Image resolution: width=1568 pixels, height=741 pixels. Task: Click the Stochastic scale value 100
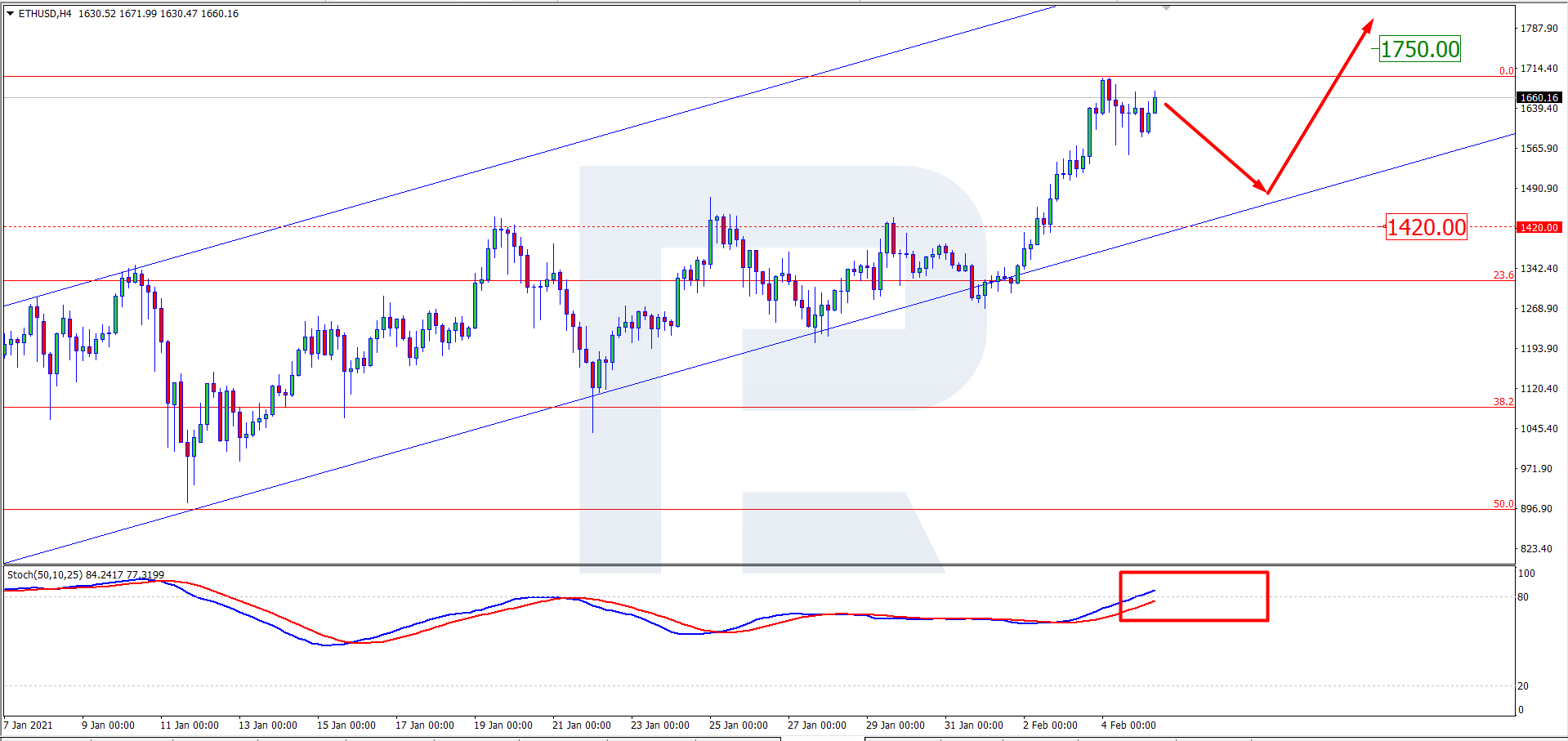pyautogui.click(x=1526, y=574)
